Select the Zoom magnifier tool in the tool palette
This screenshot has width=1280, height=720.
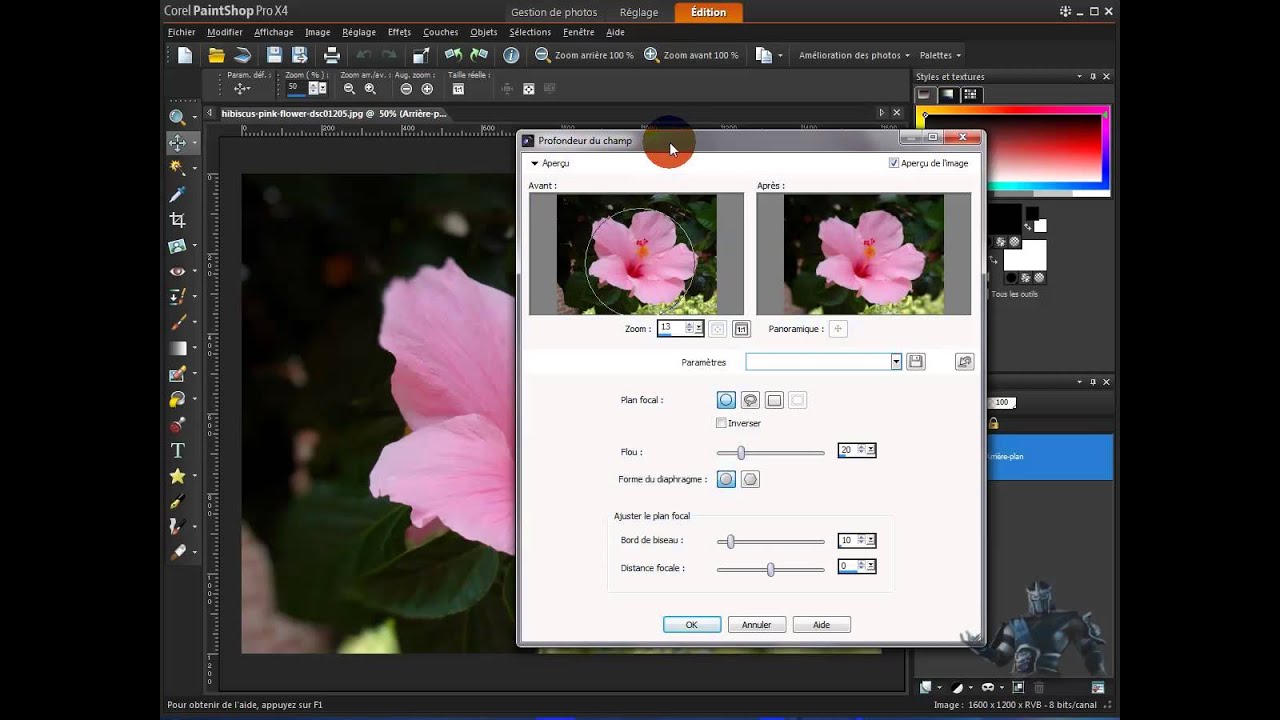177,117
